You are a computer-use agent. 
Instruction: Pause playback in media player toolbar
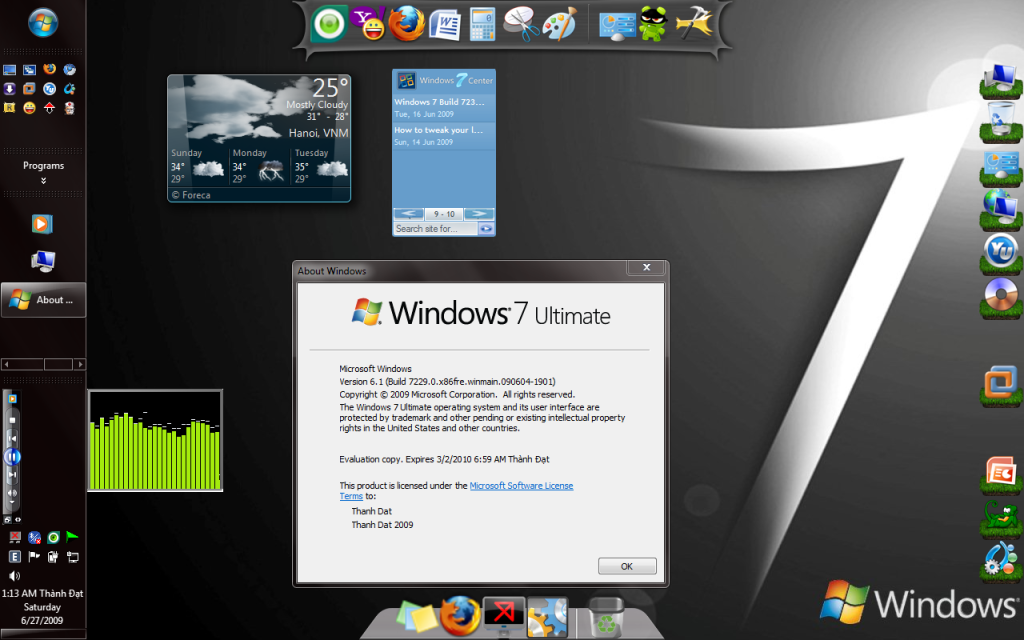click(x=12, y=457)
